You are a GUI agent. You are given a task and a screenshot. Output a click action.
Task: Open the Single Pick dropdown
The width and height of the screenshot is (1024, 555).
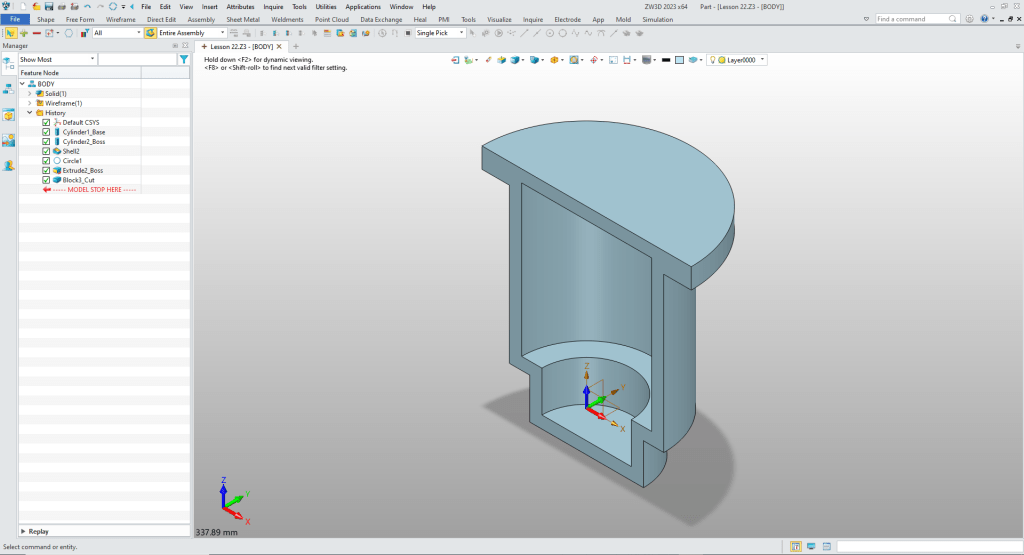pos(440,33)
